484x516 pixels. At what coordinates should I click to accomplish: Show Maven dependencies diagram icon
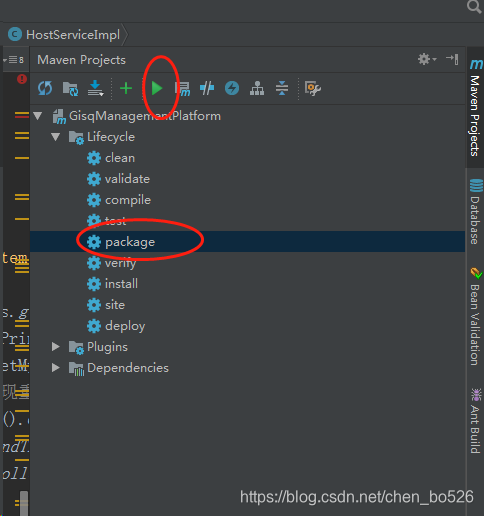(257, 88)
